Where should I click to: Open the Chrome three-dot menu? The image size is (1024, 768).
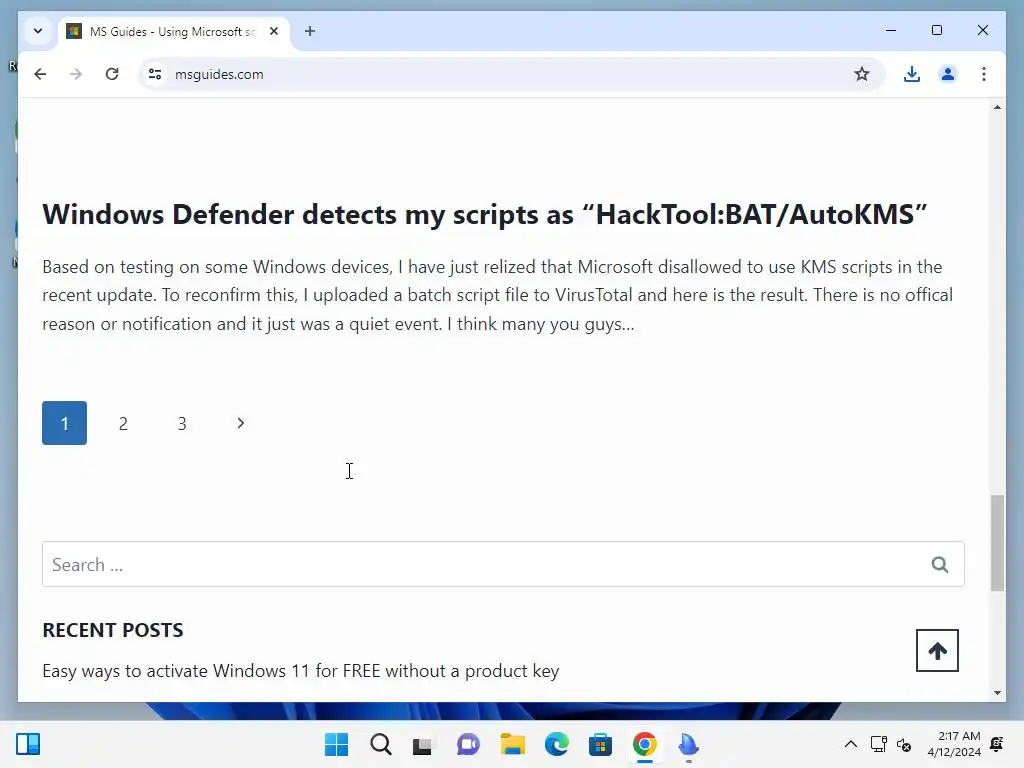click(984, 74)
